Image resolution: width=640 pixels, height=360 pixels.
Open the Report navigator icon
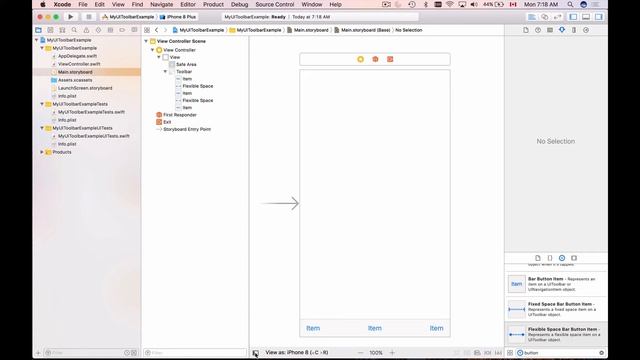[x=134, y=30]
